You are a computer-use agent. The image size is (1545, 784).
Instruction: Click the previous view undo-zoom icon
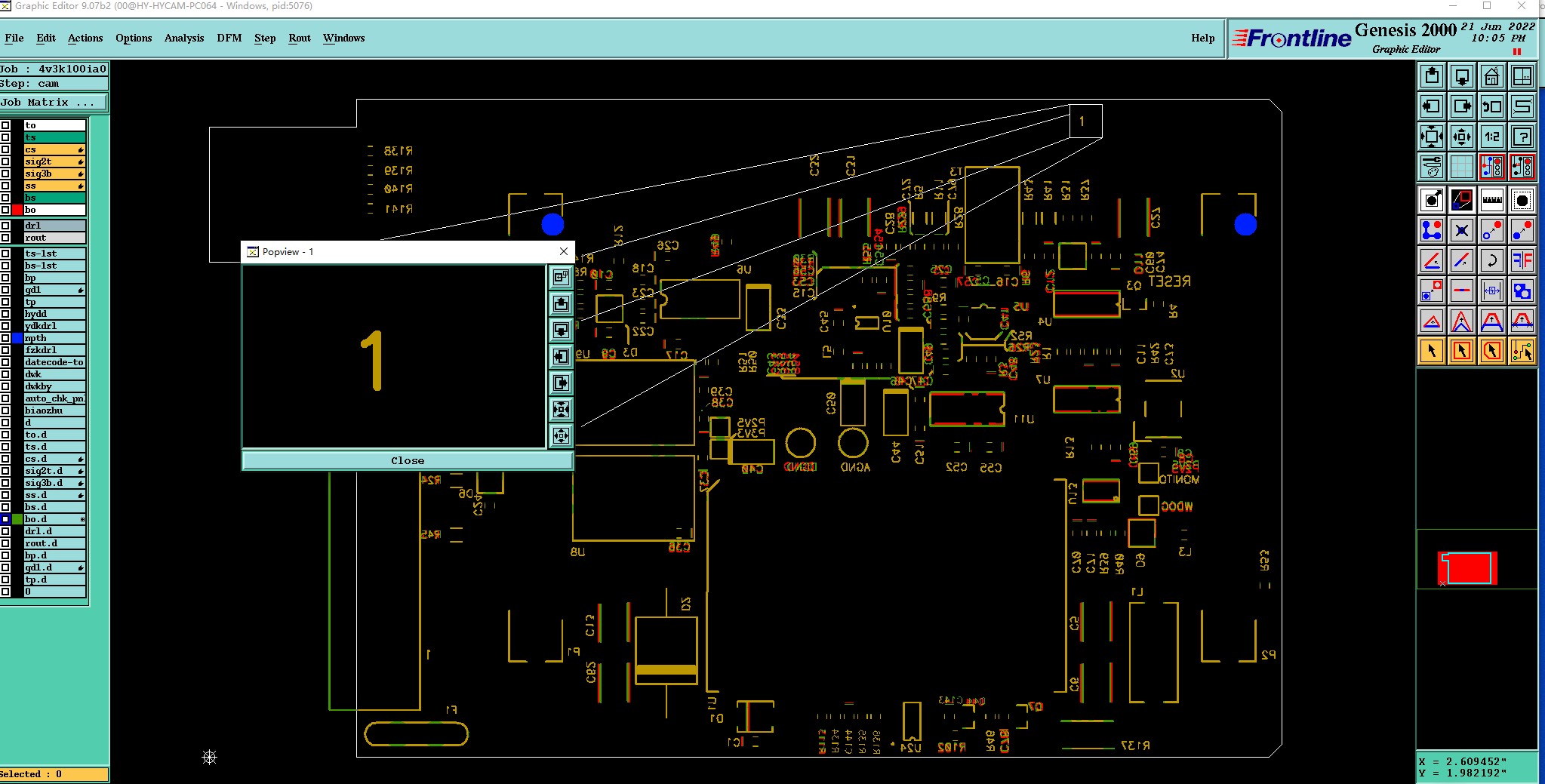coord(1492,106)
